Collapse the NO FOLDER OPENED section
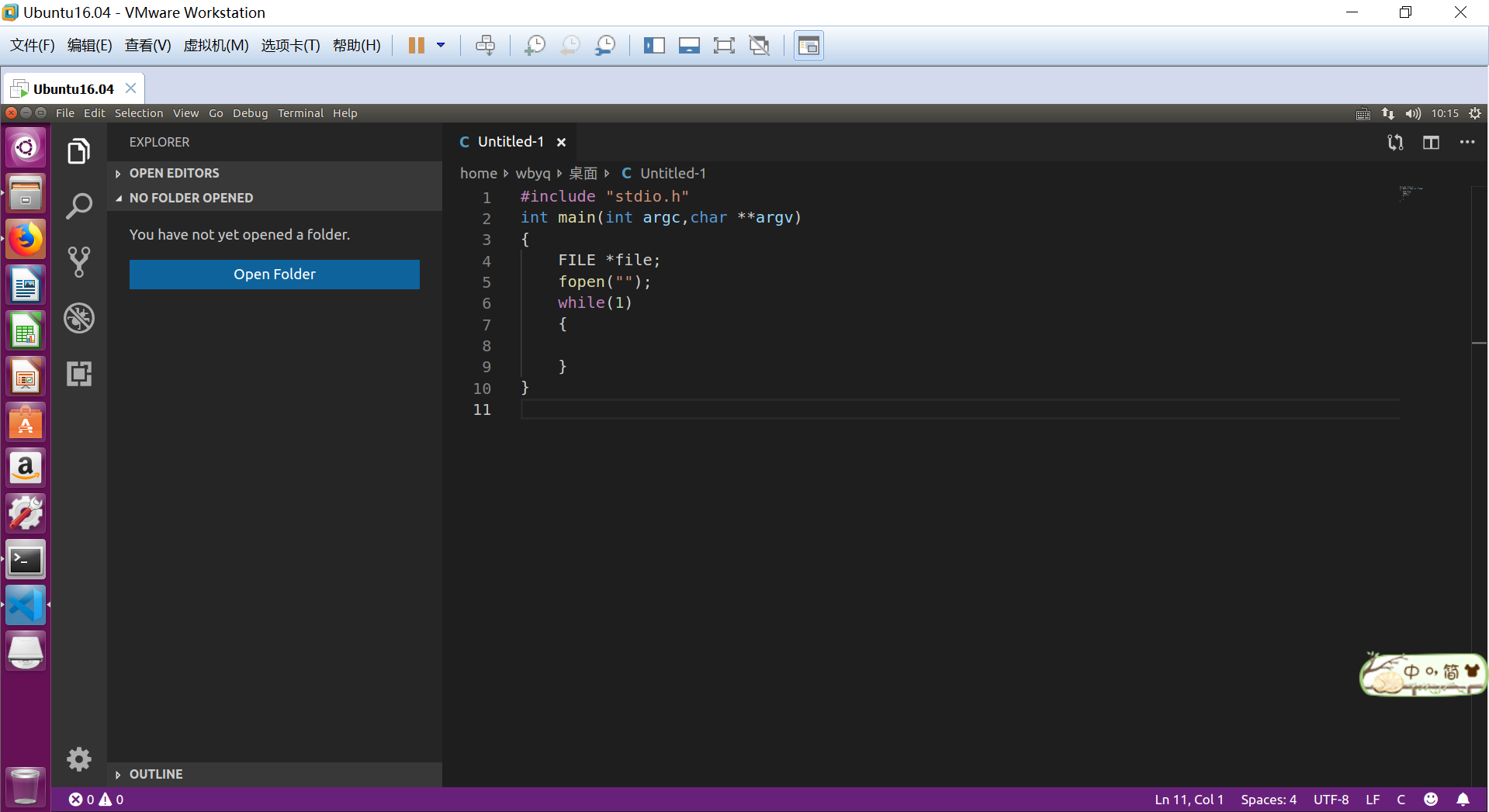Viewport: 1489px width, 812px height. click(x=191, y=198)
